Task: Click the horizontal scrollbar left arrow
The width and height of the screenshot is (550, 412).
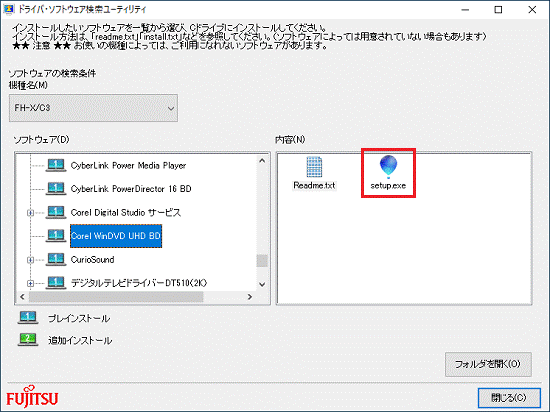Action: click(x=22, y=297)
